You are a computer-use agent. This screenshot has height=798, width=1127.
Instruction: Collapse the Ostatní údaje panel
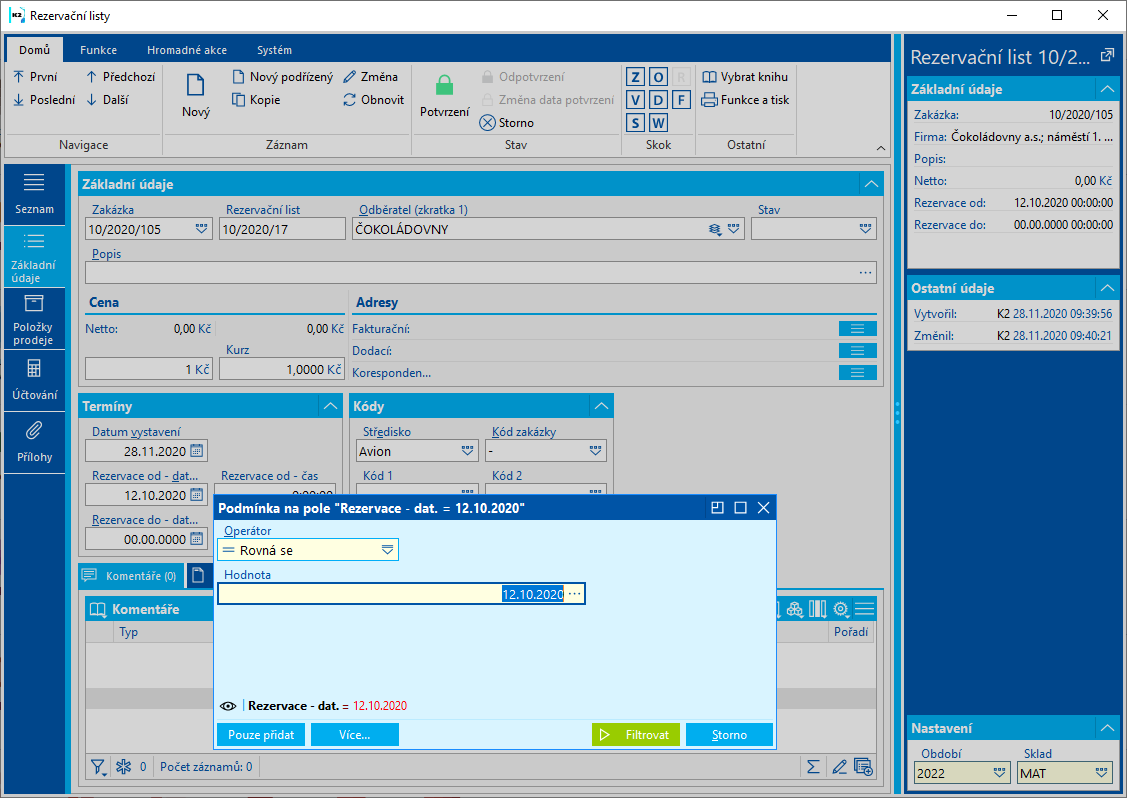[1108, 288]
